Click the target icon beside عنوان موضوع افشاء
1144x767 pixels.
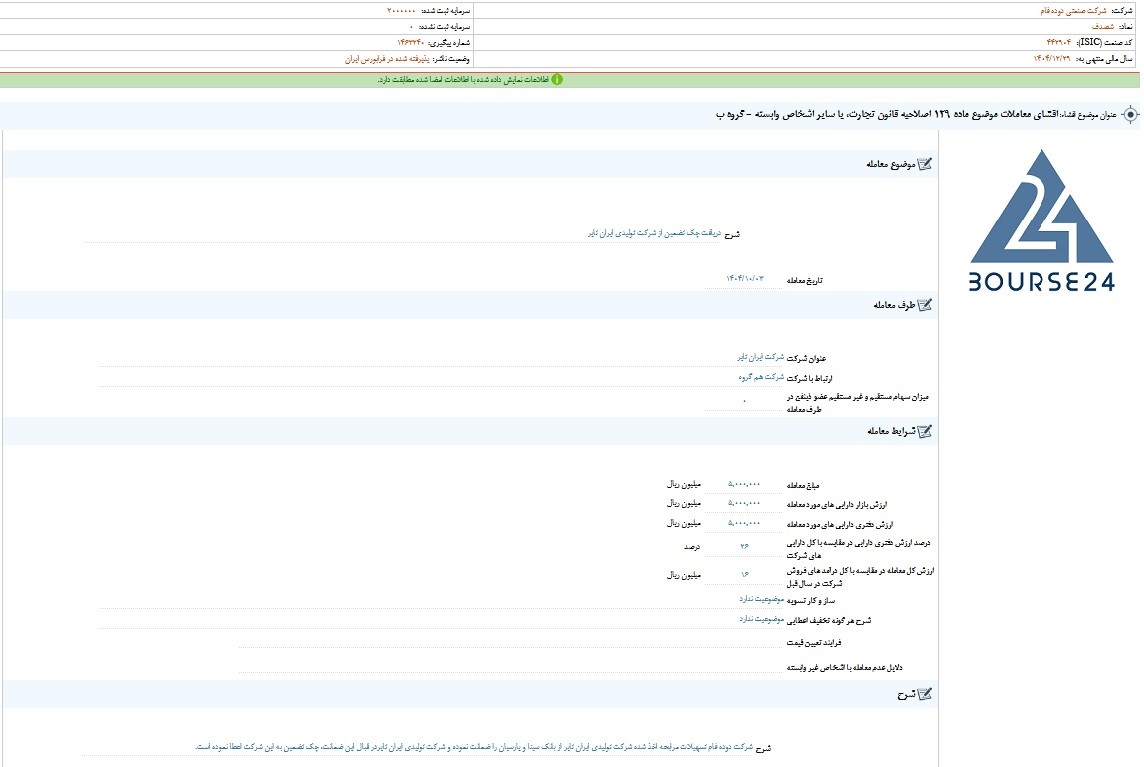click(1130, 115)
